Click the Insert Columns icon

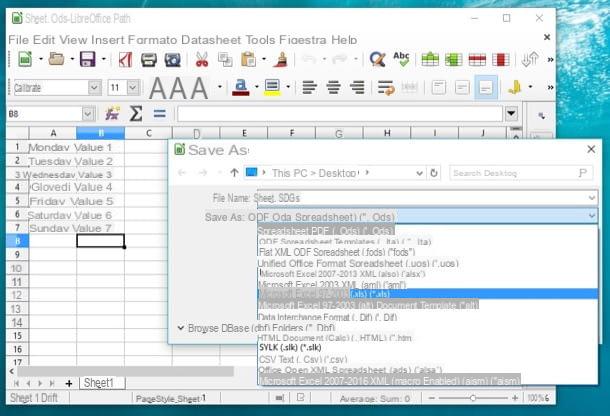[x=454, y=59]
